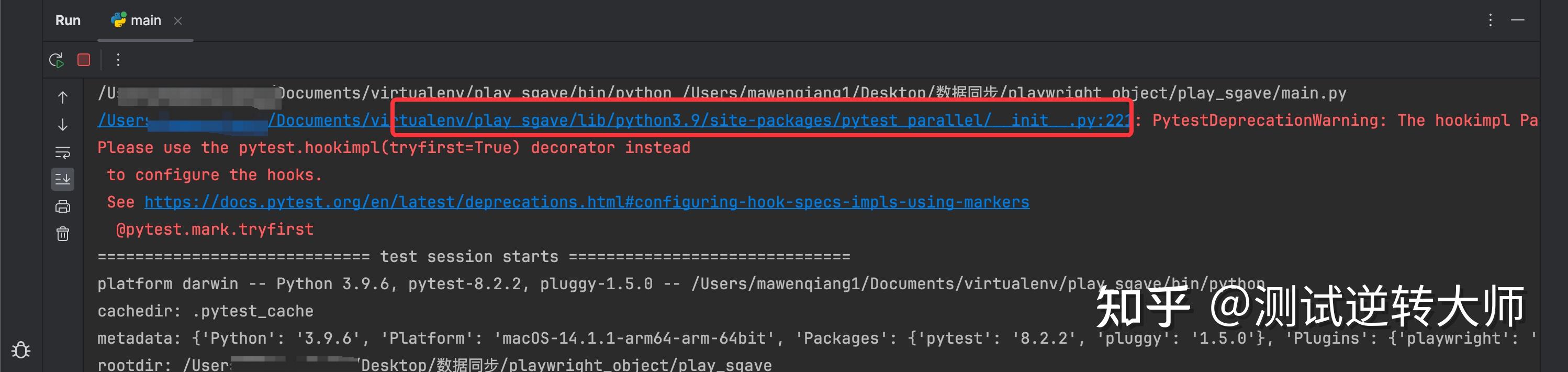Click the python interpreter command line

722,93
